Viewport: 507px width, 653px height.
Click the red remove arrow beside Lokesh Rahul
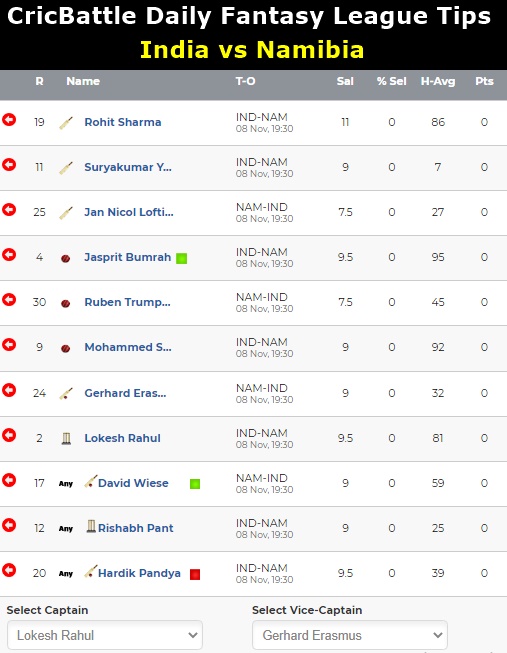[x=9, y=435]
